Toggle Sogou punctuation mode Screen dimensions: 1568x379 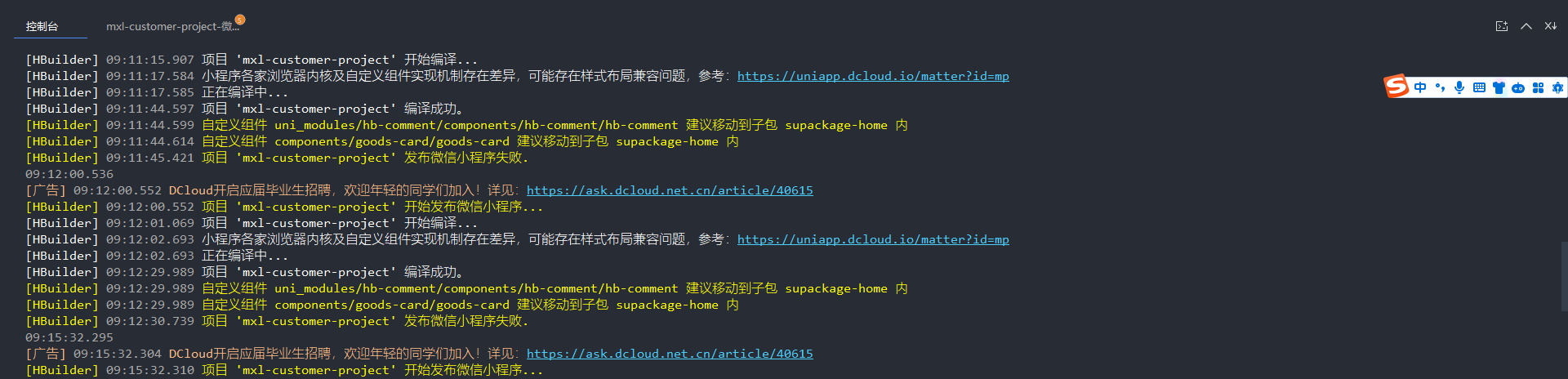click(1440, 87)
